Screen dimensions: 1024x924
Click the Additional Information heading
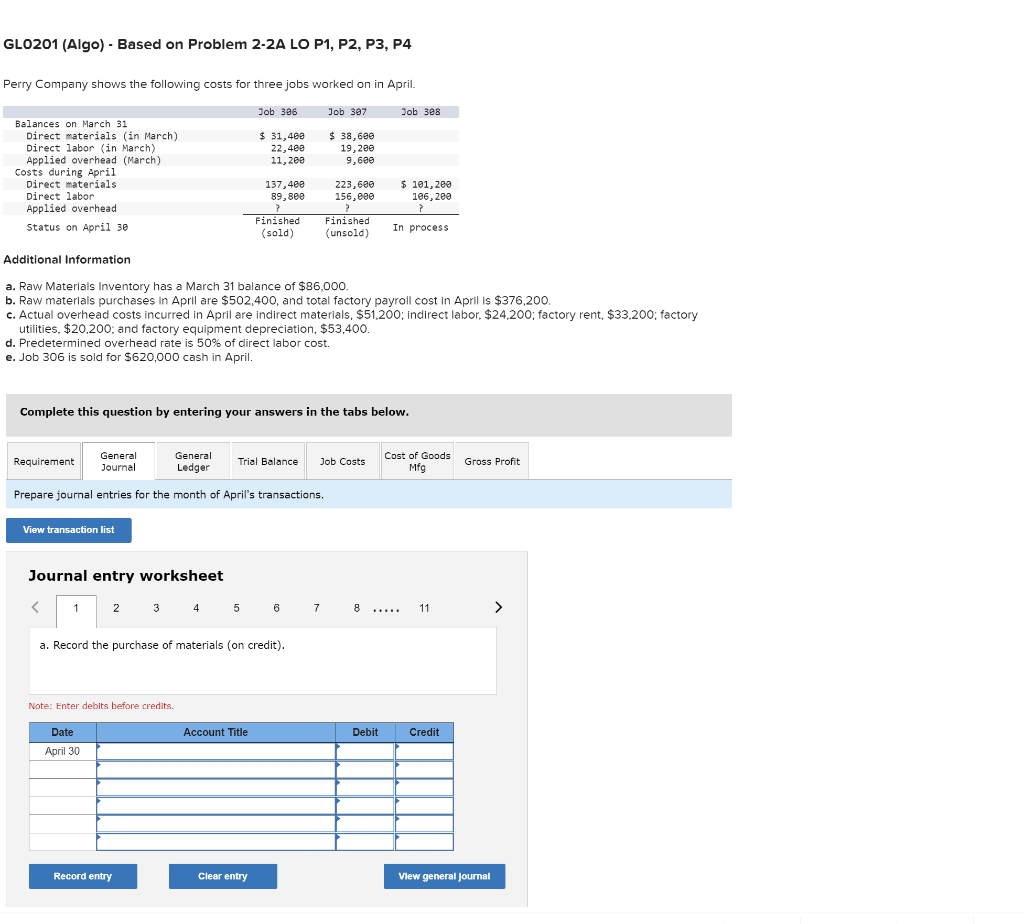67,260
